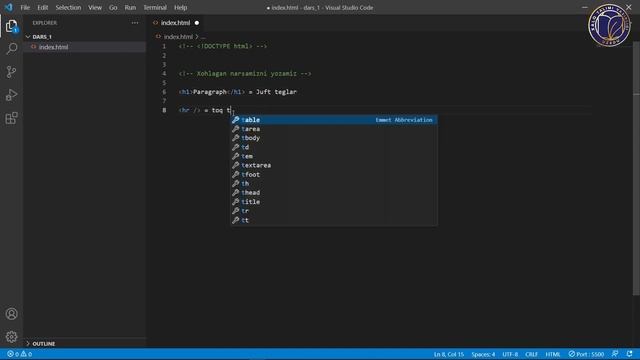This screenshot has height=360, width=640.
Task: Click line 6 with Paragraph h1 code
Action: (238, 92)
